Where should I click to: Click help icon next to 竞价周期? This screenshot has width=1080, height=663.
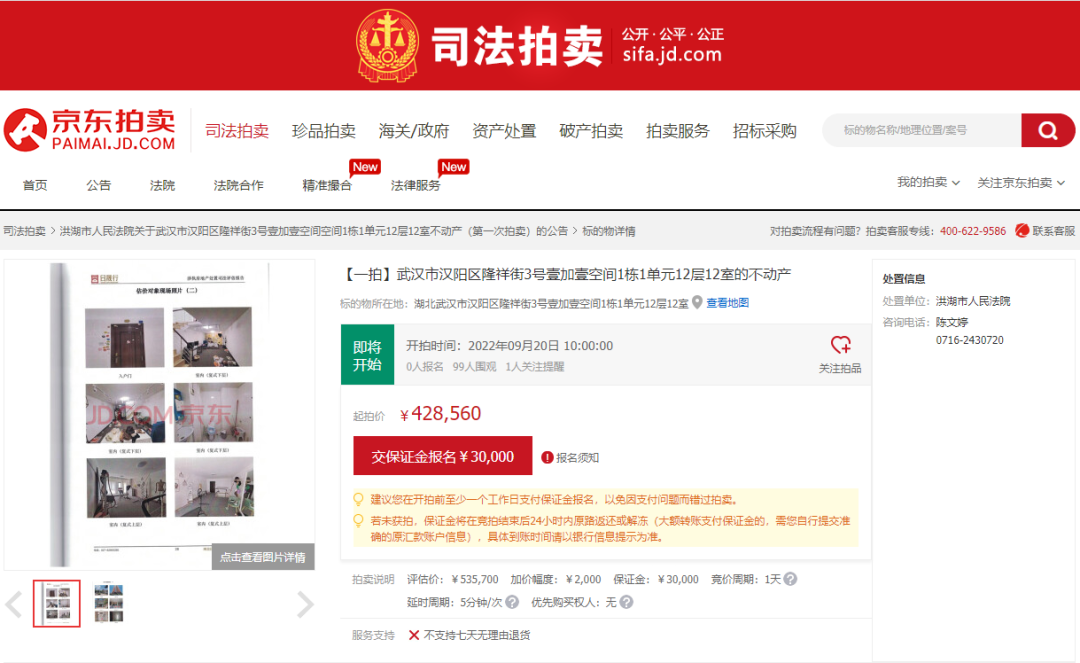(790, 579)
